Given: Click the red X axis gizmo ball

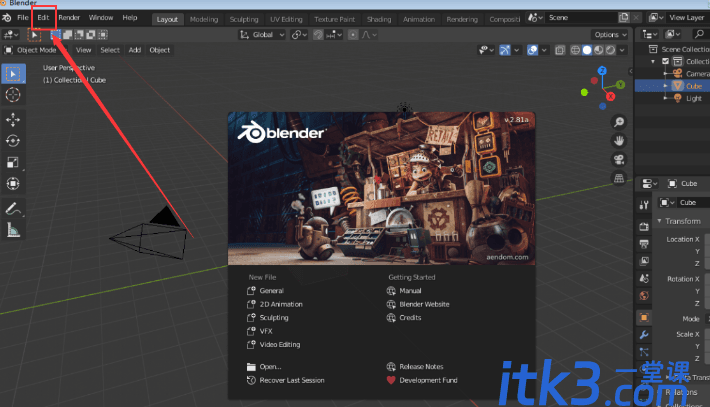Looking at the screenshot, I should tap(610, 96).
